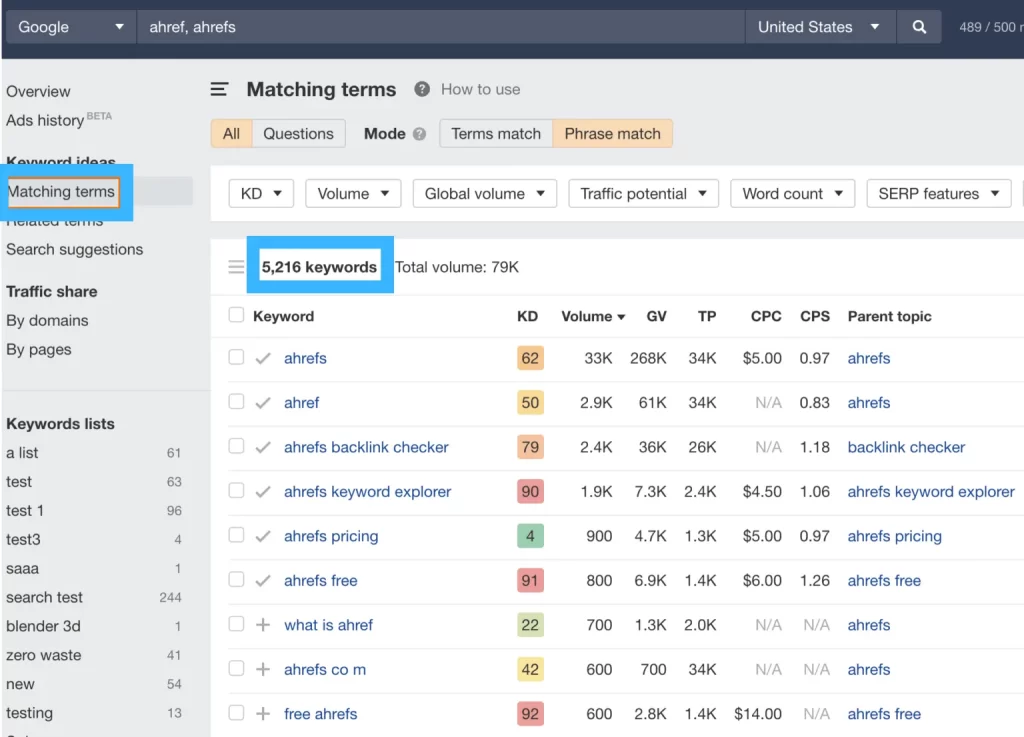This screenshot has width=1024, height=737.
Task: Add 'ahrefs co m' with plus icon
Action: pos(263,669)
